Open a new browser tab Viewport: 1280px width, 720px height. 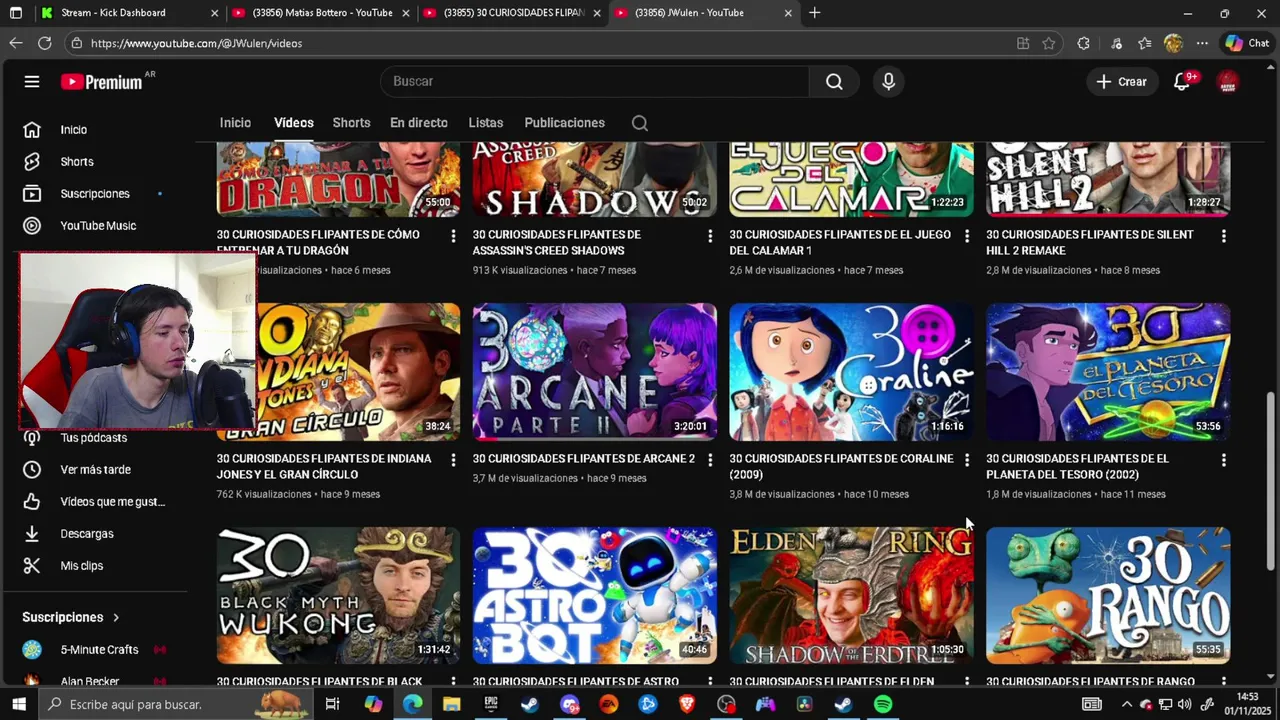pyautogui.click(x=815, y=13)
